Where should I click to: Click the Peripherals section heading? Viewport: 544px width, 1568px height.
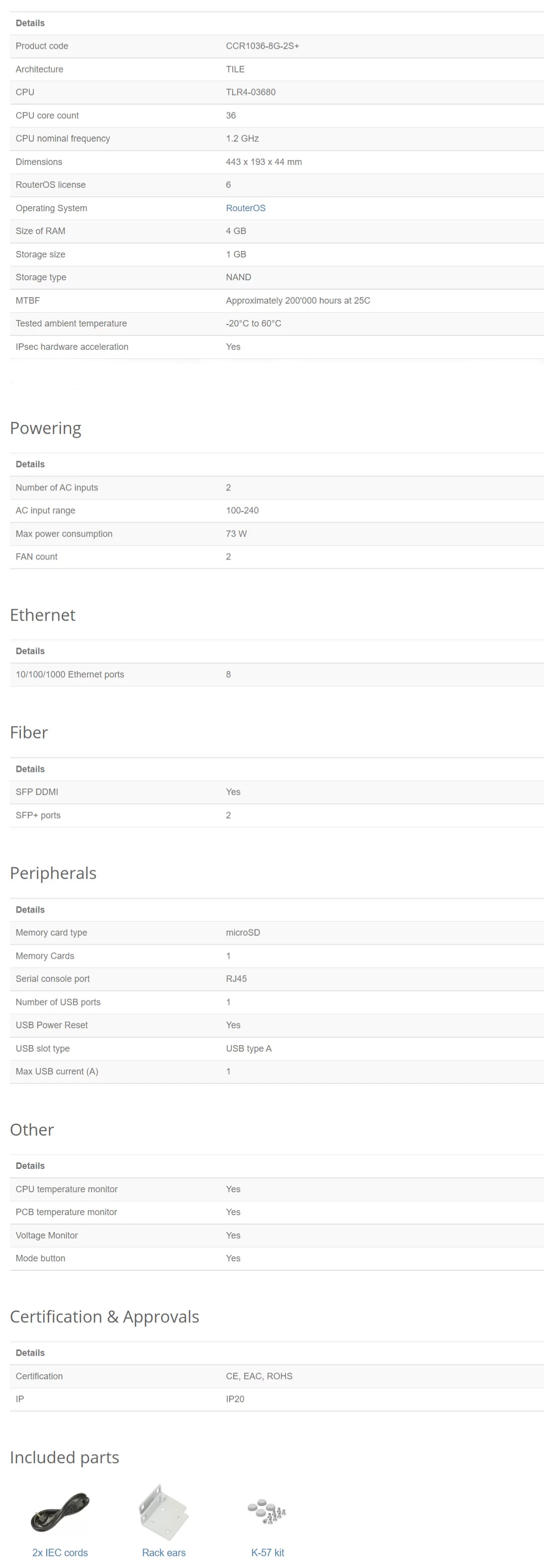pos(53,873)
